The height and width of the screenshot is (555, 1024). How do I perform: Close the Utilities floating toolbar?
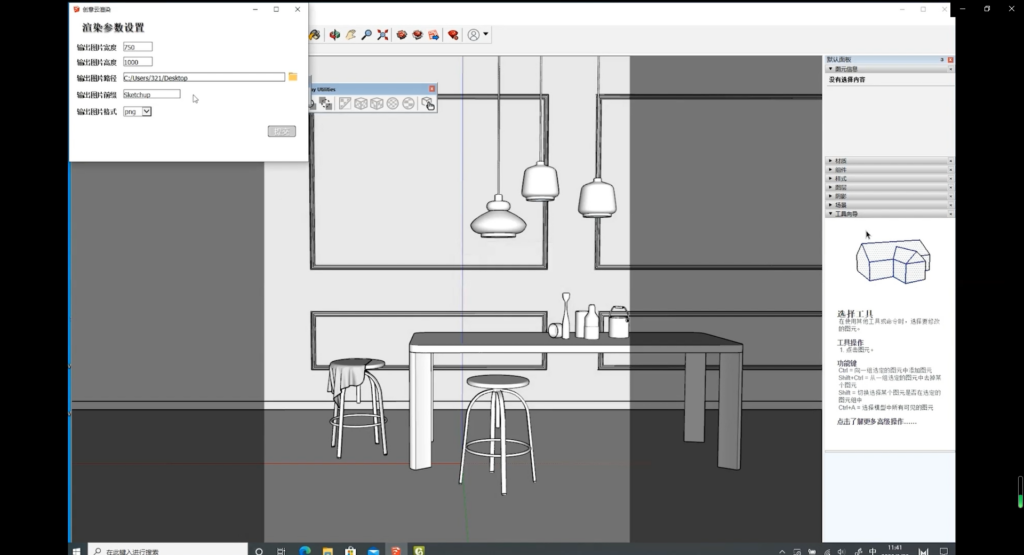click(432, 89)
